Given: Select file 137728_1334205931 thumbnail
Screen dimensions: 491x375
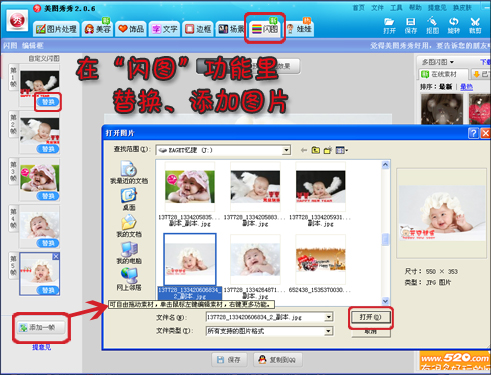Looking at the screenshot, I should [321, 187].
